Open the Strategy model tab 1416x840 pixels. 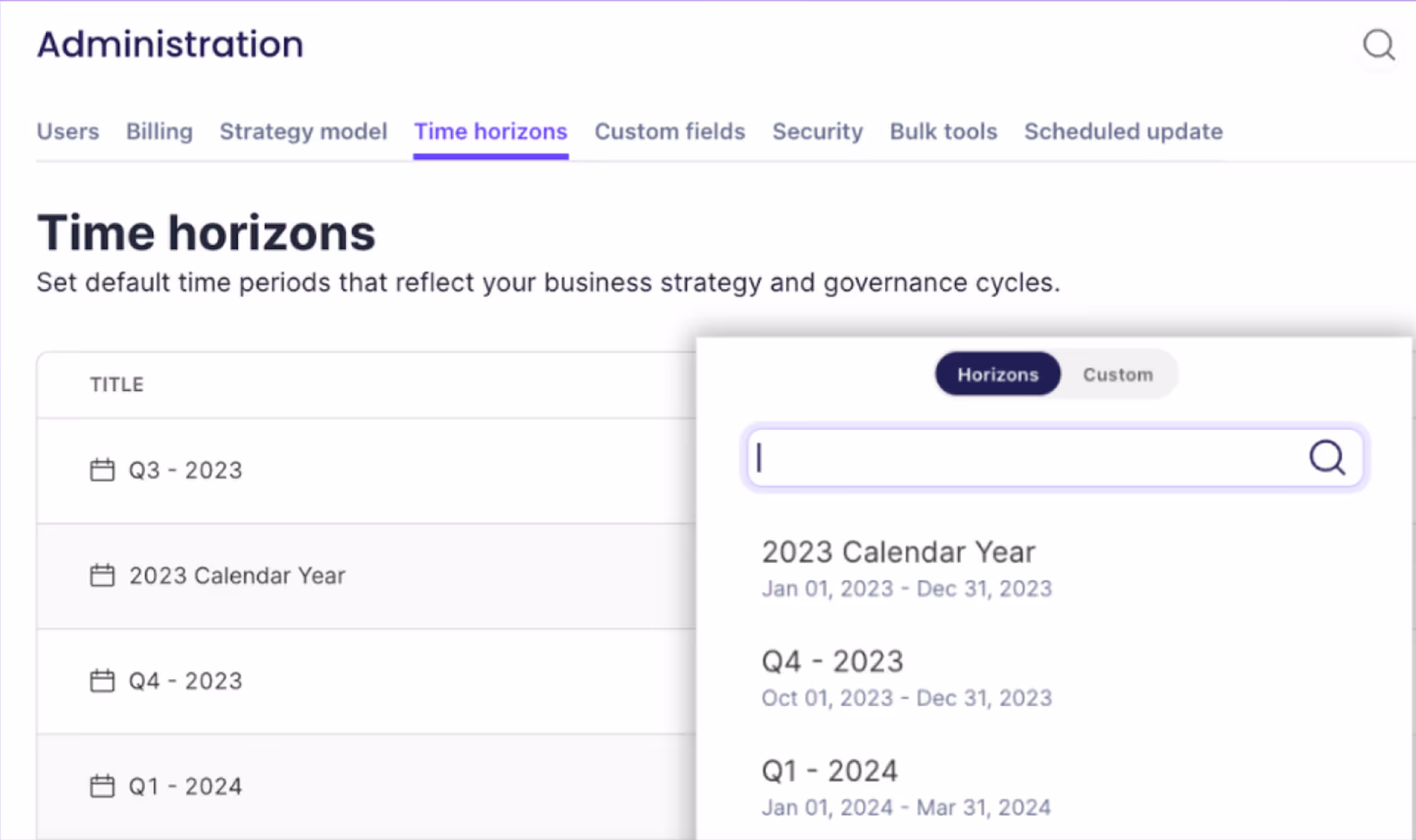pos(303,132)
